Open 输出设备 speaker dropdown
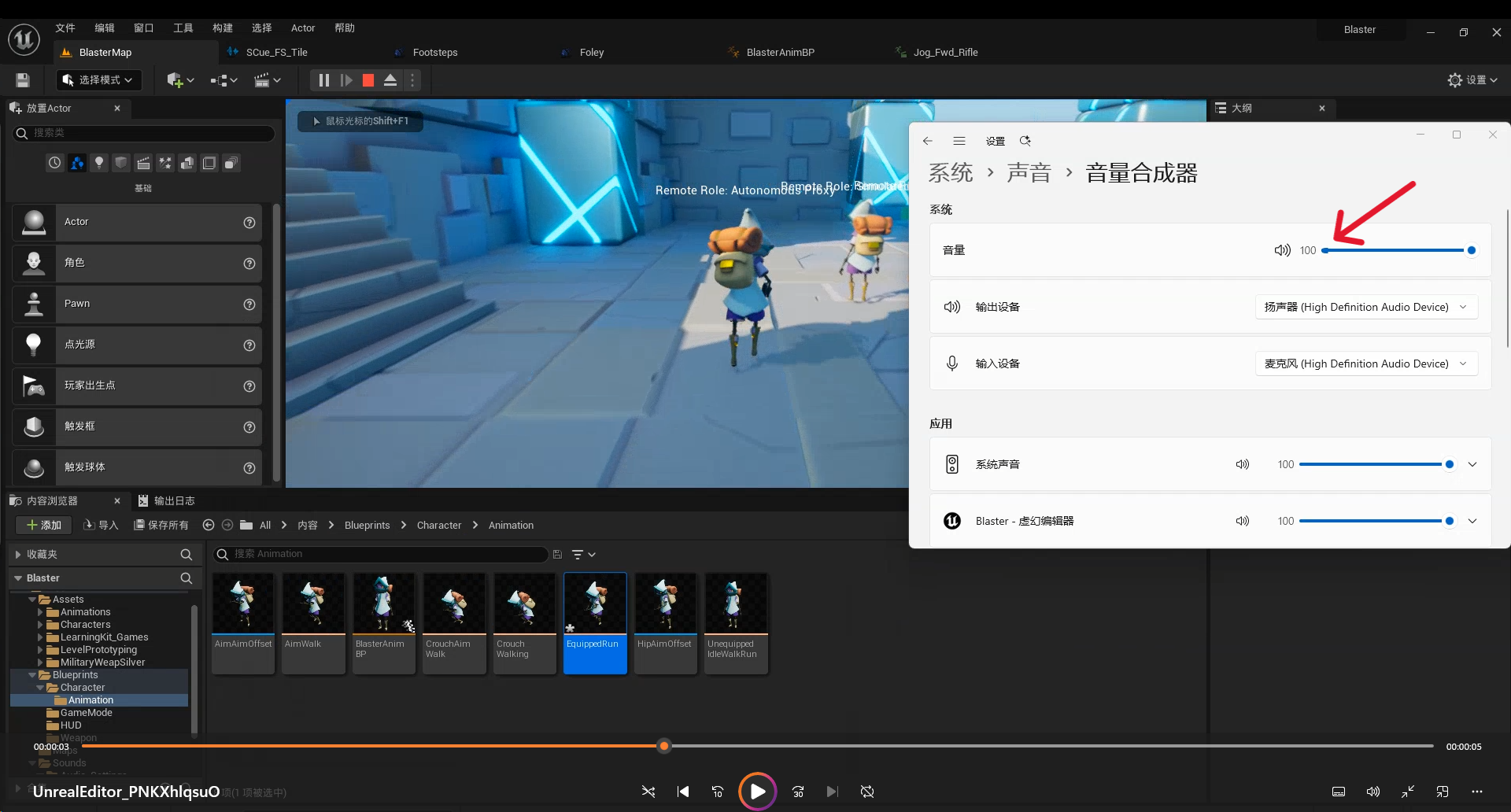 [x=1366, y=307]
